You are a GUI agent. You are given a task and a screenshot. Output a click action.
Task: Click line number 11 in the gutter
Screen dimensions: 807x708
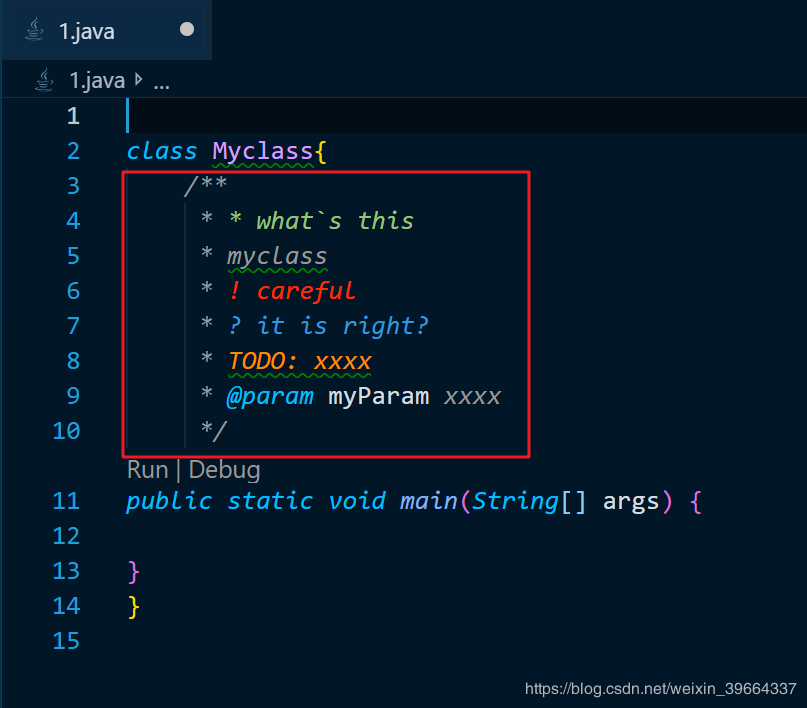click(x=66, y=501)
